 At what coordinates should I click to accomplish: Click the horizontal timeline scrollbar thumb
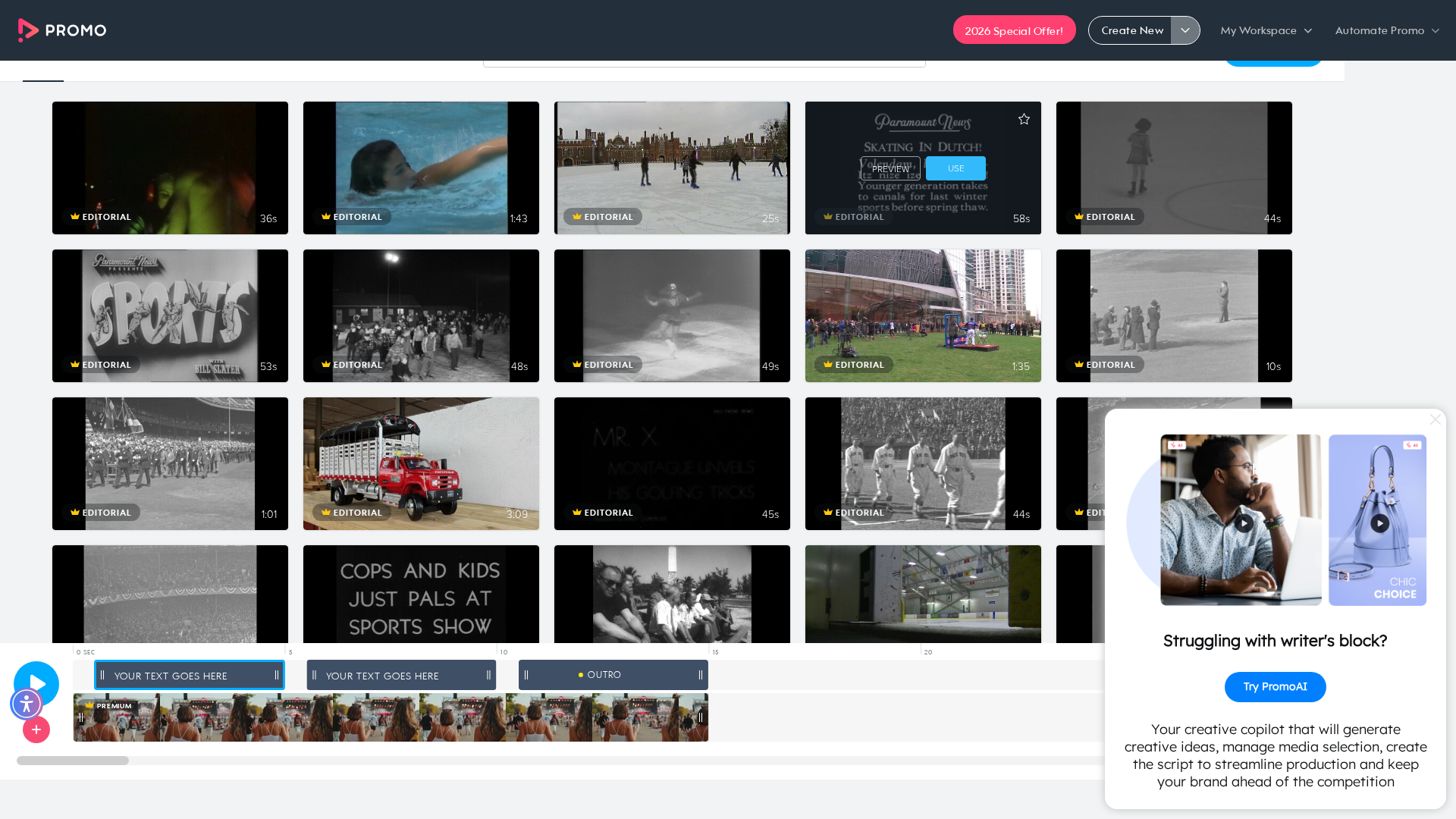[73, 761]
